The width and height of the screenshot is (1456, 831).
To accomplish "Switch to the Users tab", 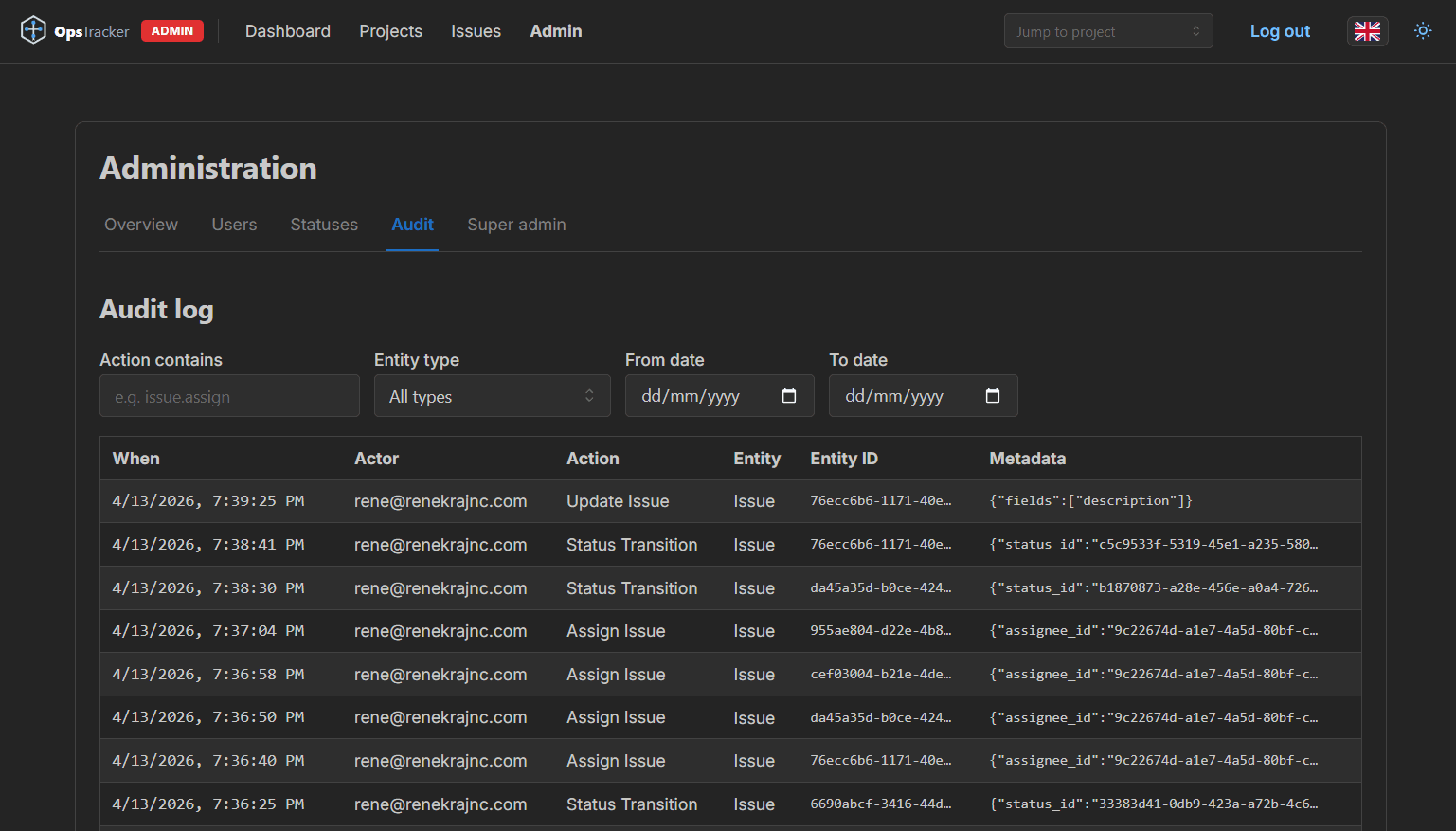I will [234, 225].
